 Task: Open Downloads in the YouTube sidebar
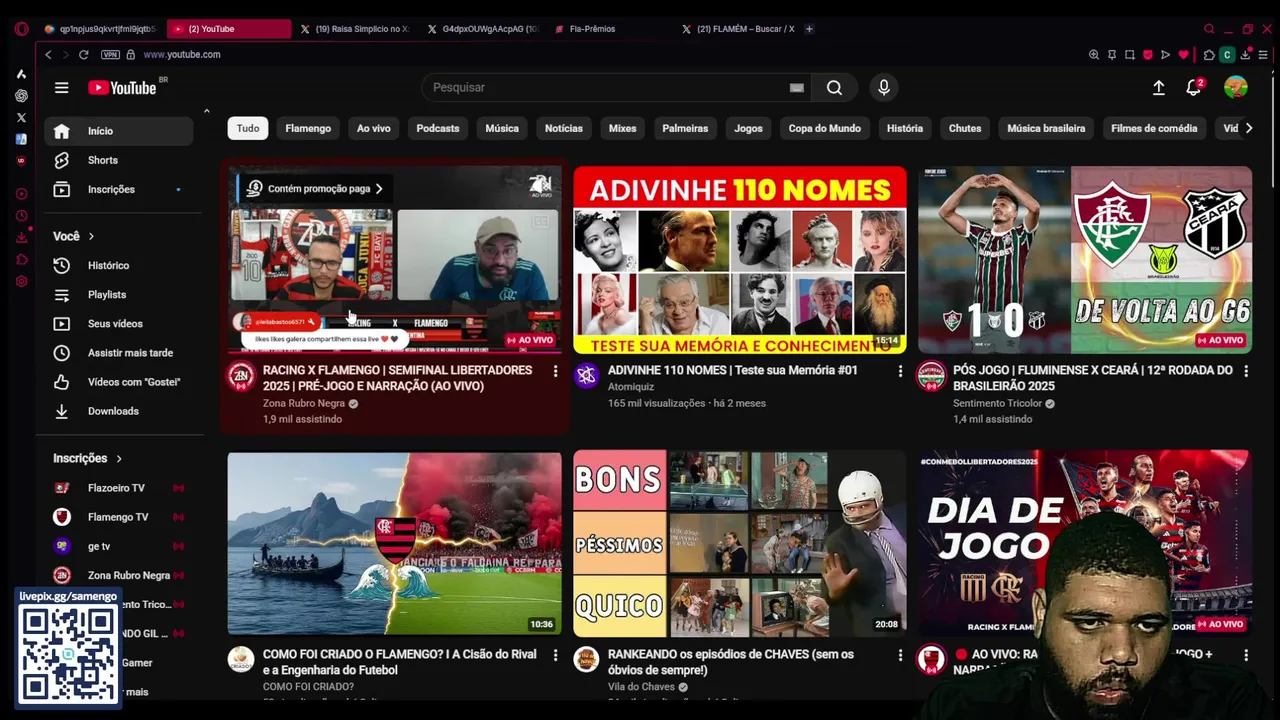click(119, 411)
